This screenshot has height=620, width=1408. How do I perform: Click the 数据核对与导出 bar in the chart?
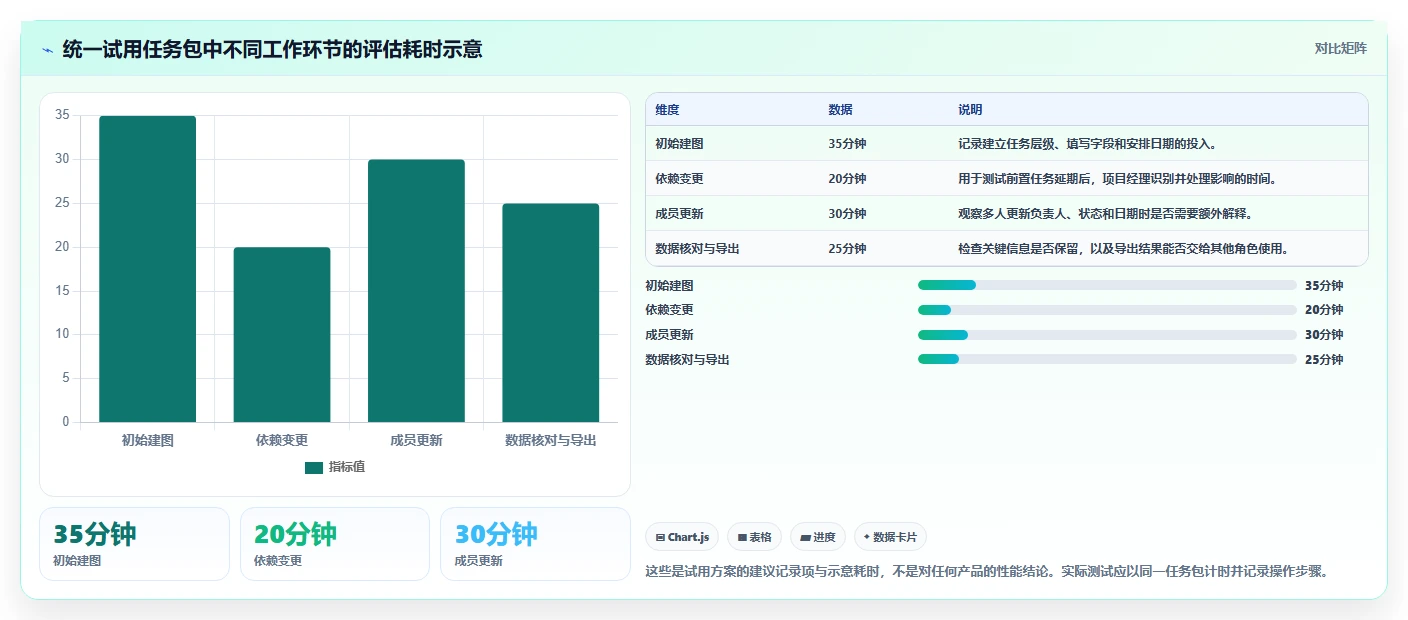click(551, 313)
